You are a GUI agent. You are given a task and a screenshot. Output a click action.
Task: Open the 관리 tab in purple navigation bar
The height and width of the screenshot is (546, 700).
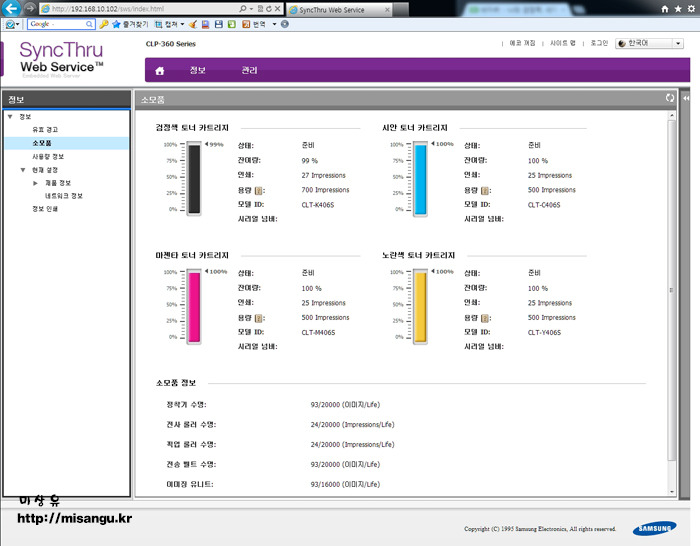pyautogui.click(x=250, y=70)
